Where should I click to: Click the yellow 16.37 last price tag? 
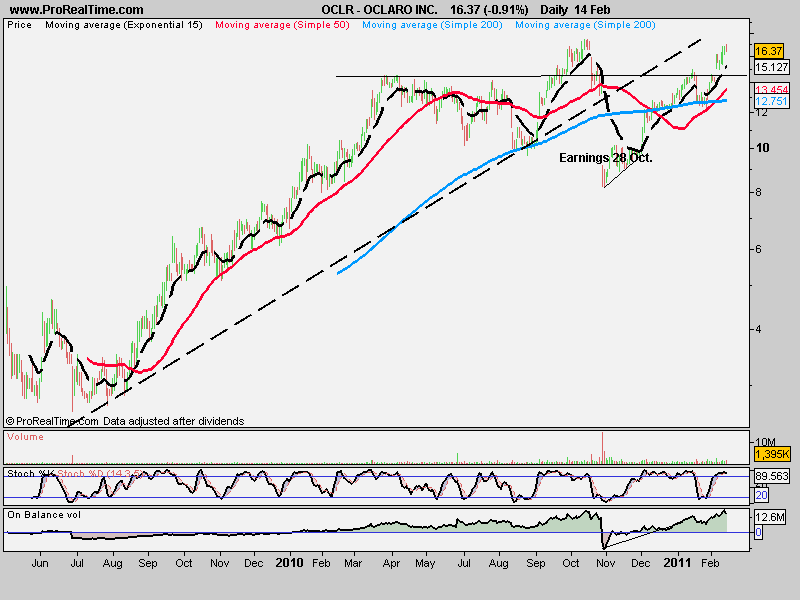(768, 51)
